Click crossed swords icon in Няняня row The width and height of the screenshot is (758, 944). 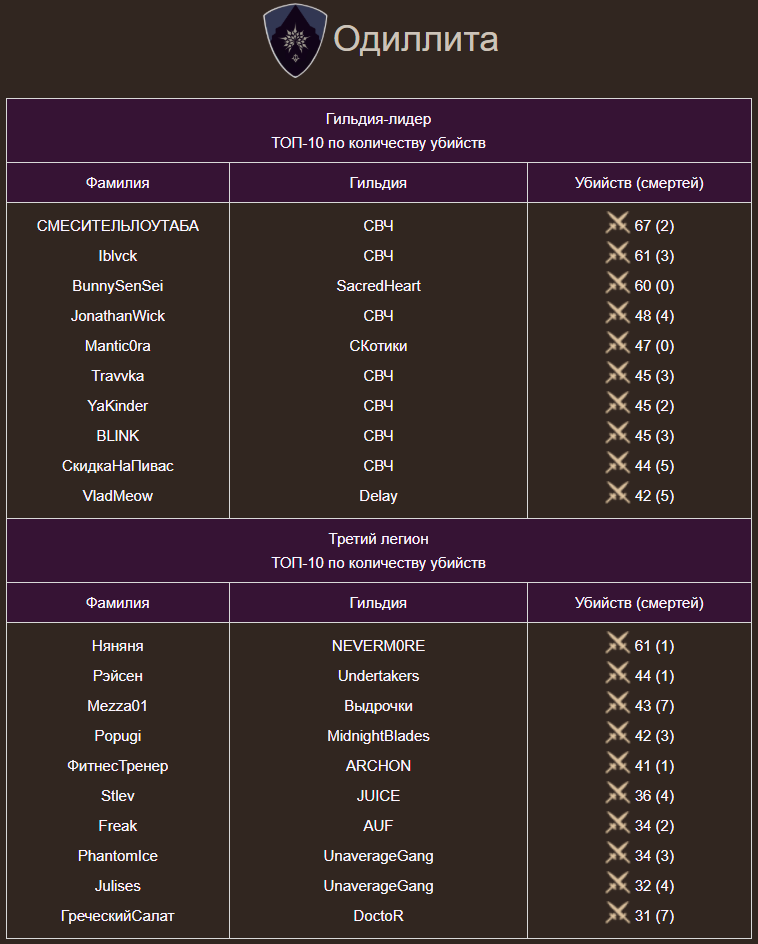click(617, 644)
